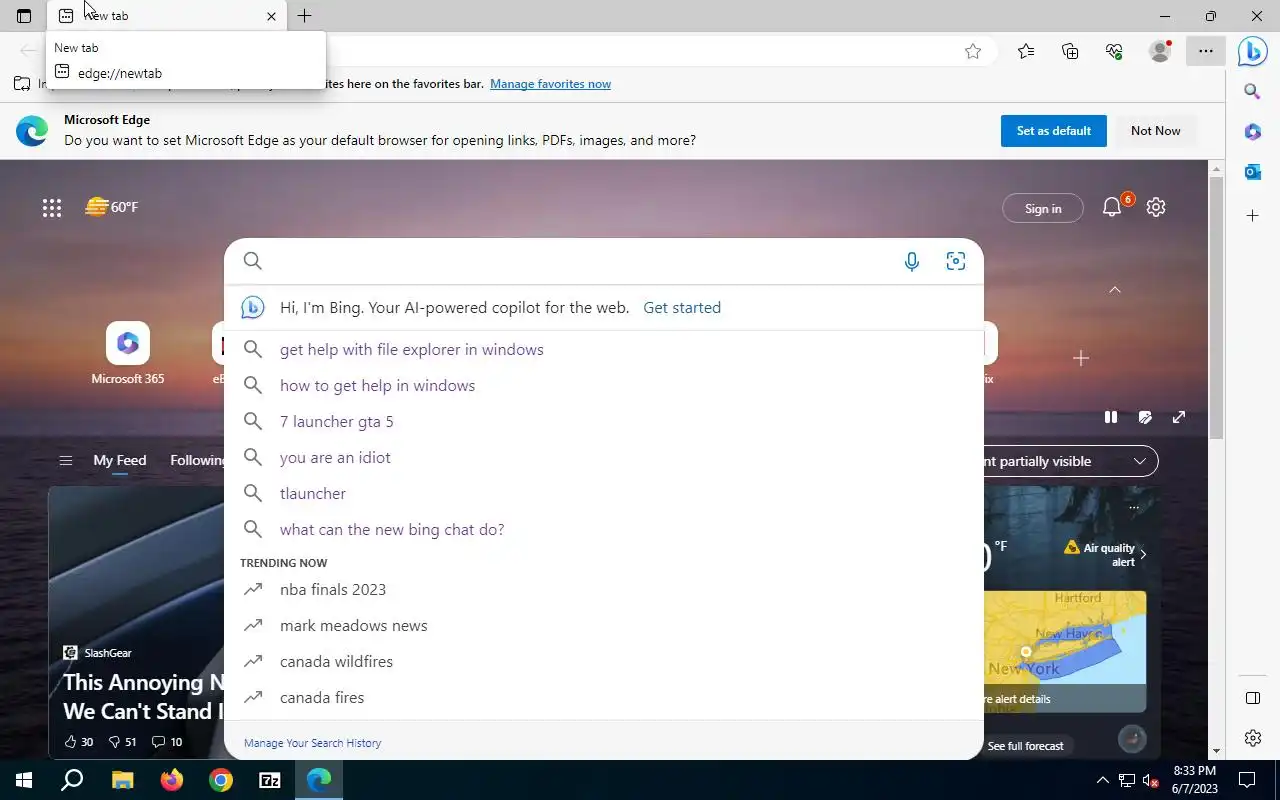Open Collections icon in toolbar

(1070, 51)
